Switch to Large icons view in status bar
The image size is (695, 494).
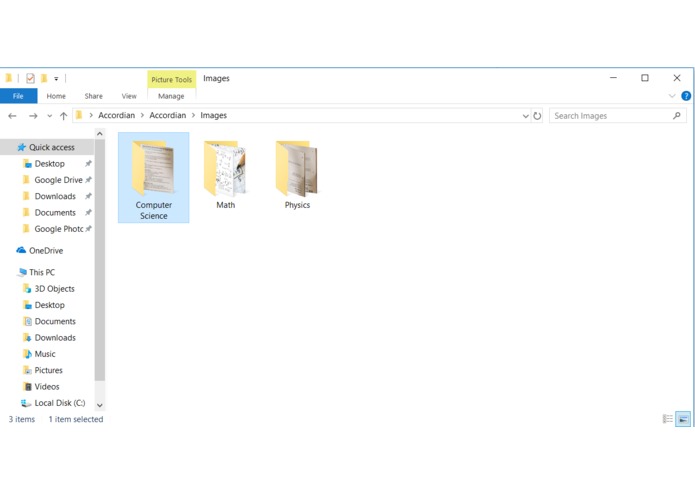(x=683, y=419)
